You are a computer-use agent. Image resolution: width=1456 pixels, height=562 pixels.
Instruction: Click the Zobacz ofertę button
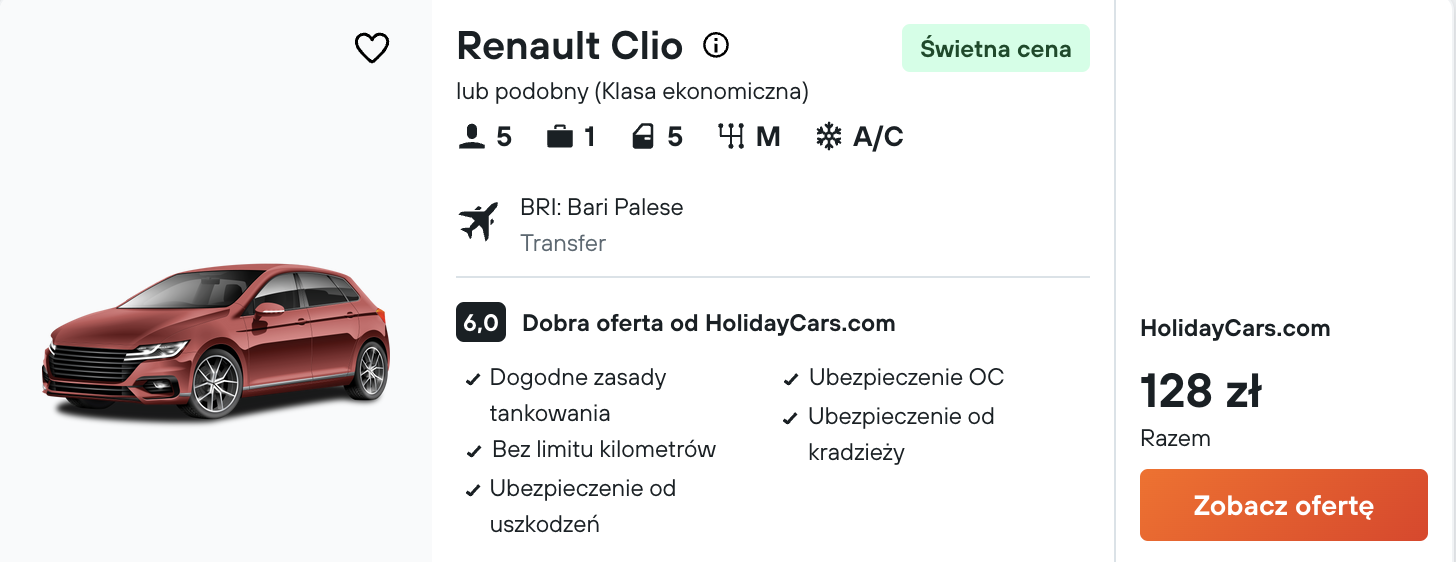coord(1284,505)
